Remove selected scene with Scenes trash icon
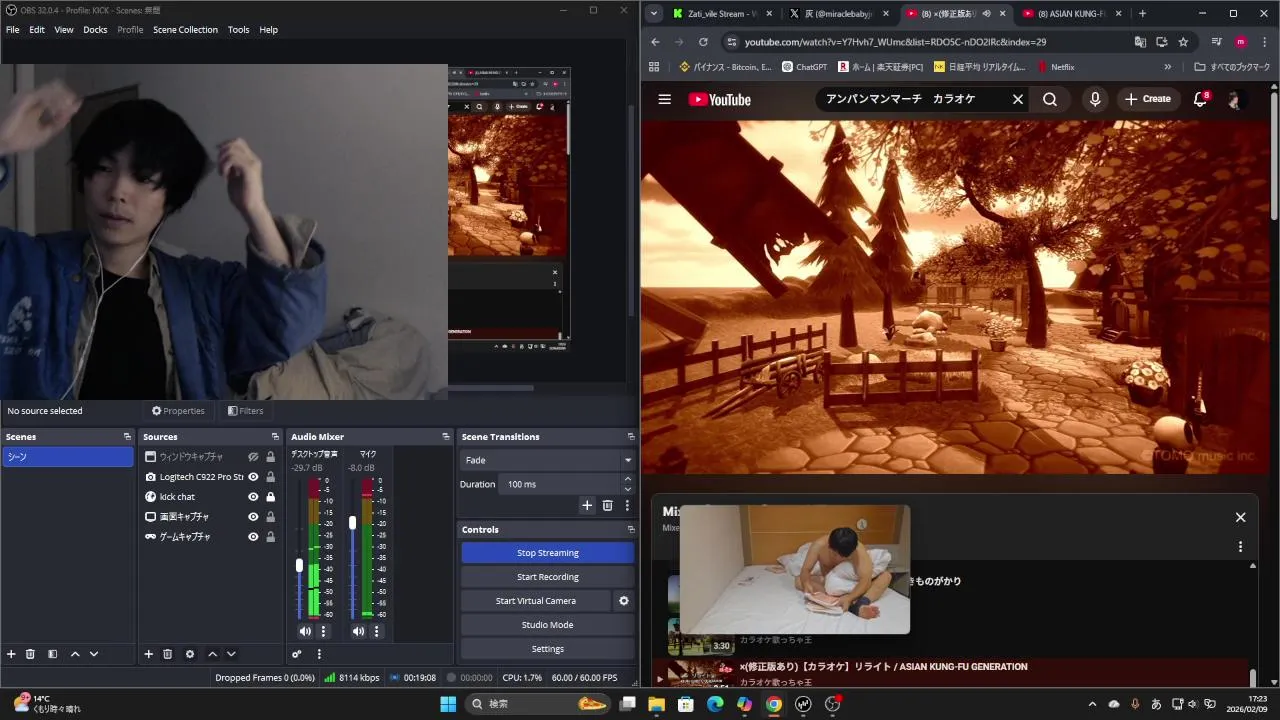This screenshot has width=1280, height=720. coord(30,654)
